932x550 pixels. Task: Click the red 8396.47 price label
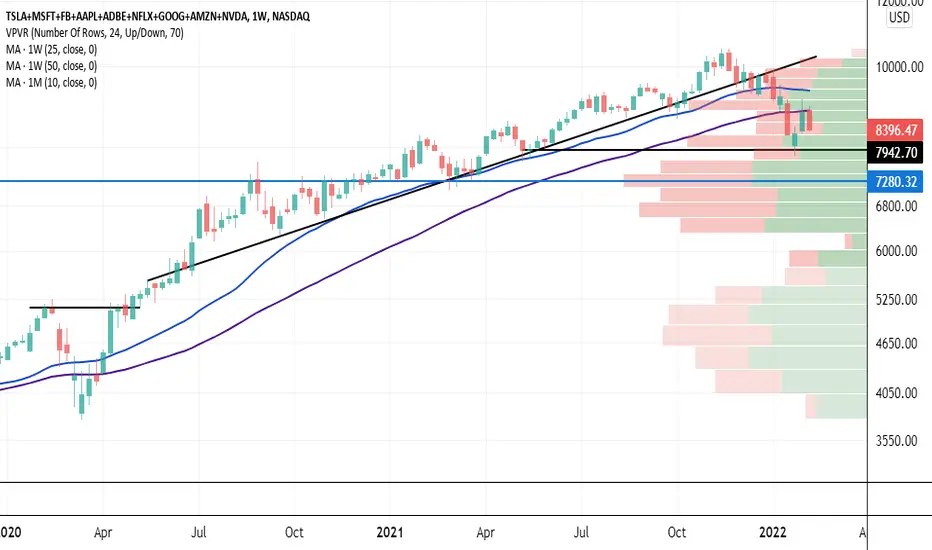[x=895, y=130]
